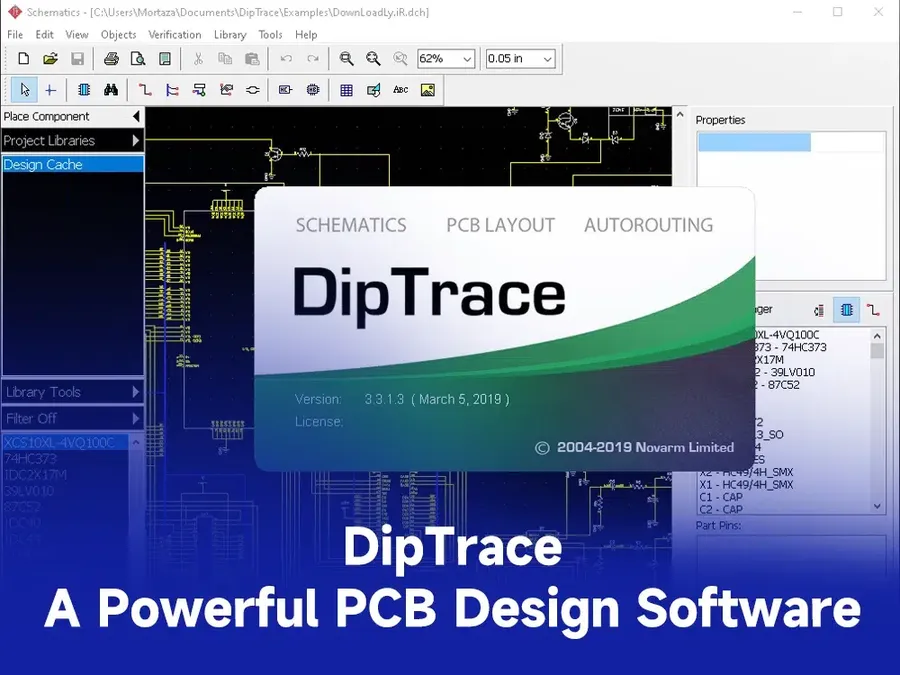This screenshot has height=675, width=900.
Task: Open the Objects menu
Action: pyautogui.click(x=118, y=34)
